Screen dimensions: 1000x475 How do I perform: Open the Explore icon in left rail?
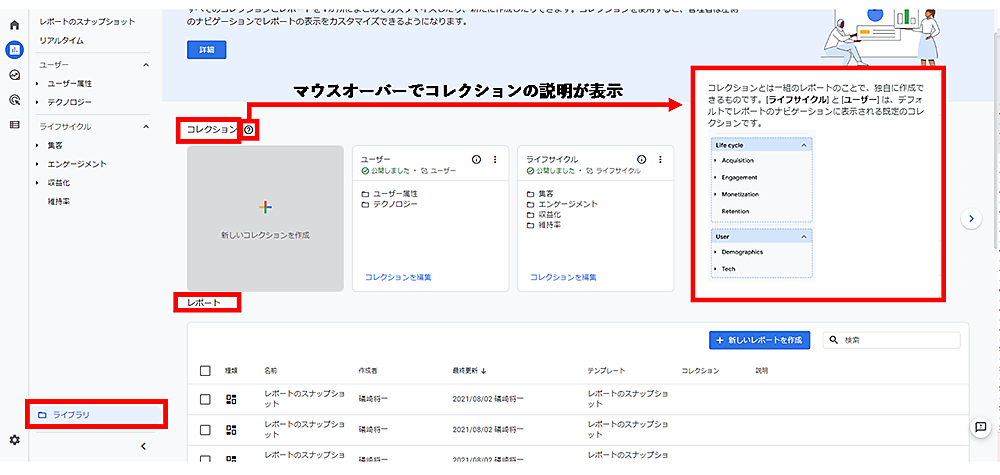[x=14, y=75]
